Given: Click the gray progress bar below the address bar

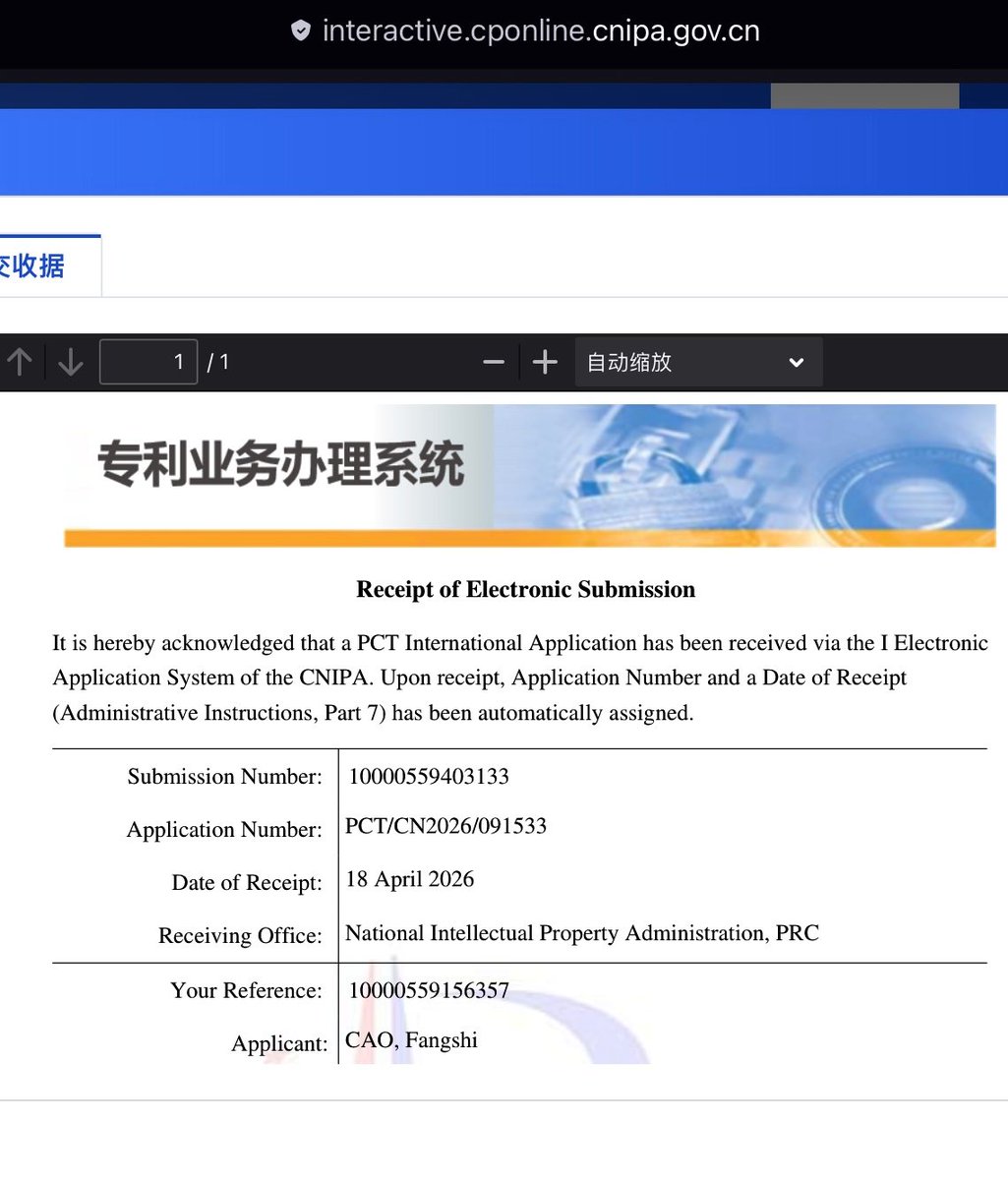Looking at the screenshot, I should click(x=865, y=95).
